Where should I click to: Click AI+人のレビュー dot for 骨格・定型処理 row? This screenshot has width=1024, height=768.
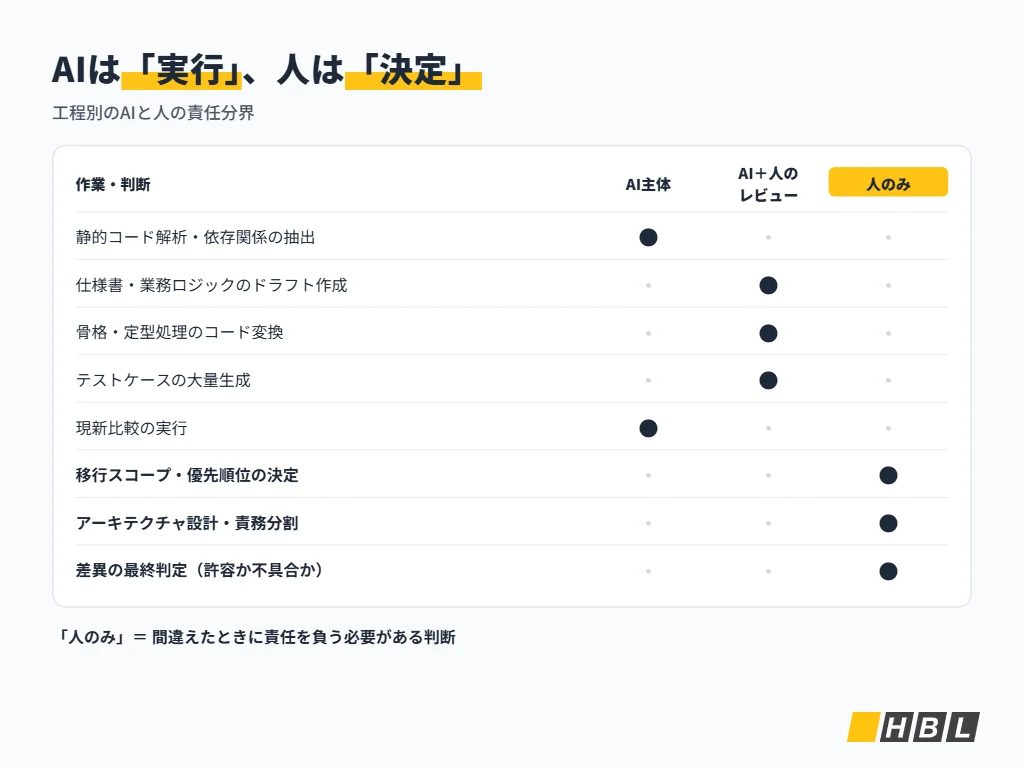tap(769, 333)
